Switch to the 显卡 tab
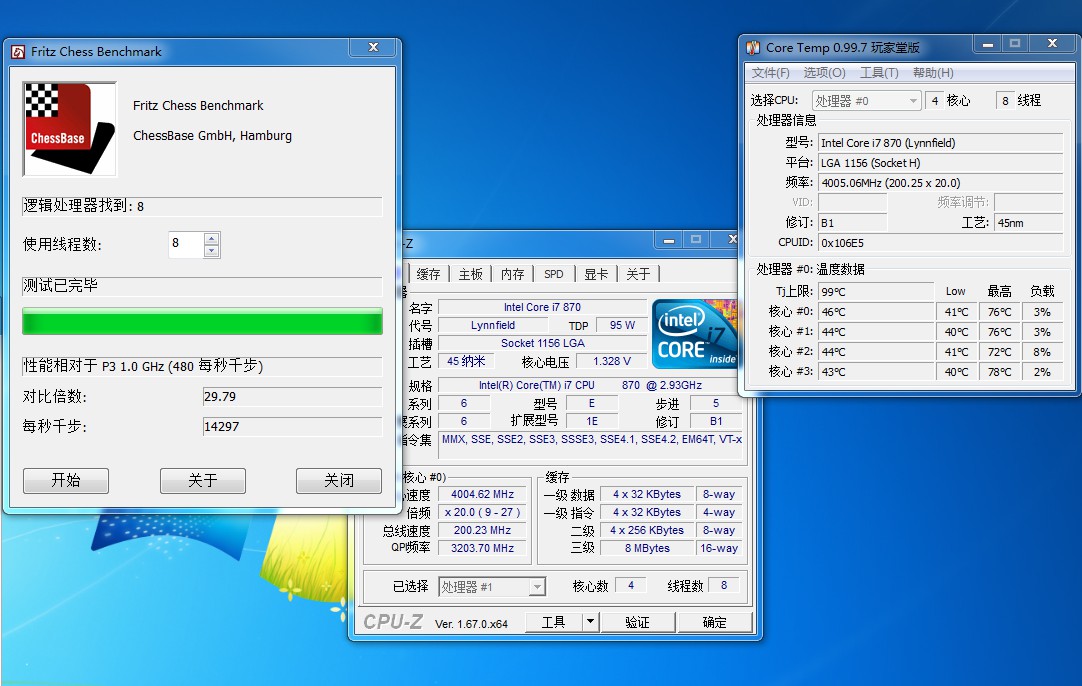The width and height of the screenshot is (1082, 686). 596,274
